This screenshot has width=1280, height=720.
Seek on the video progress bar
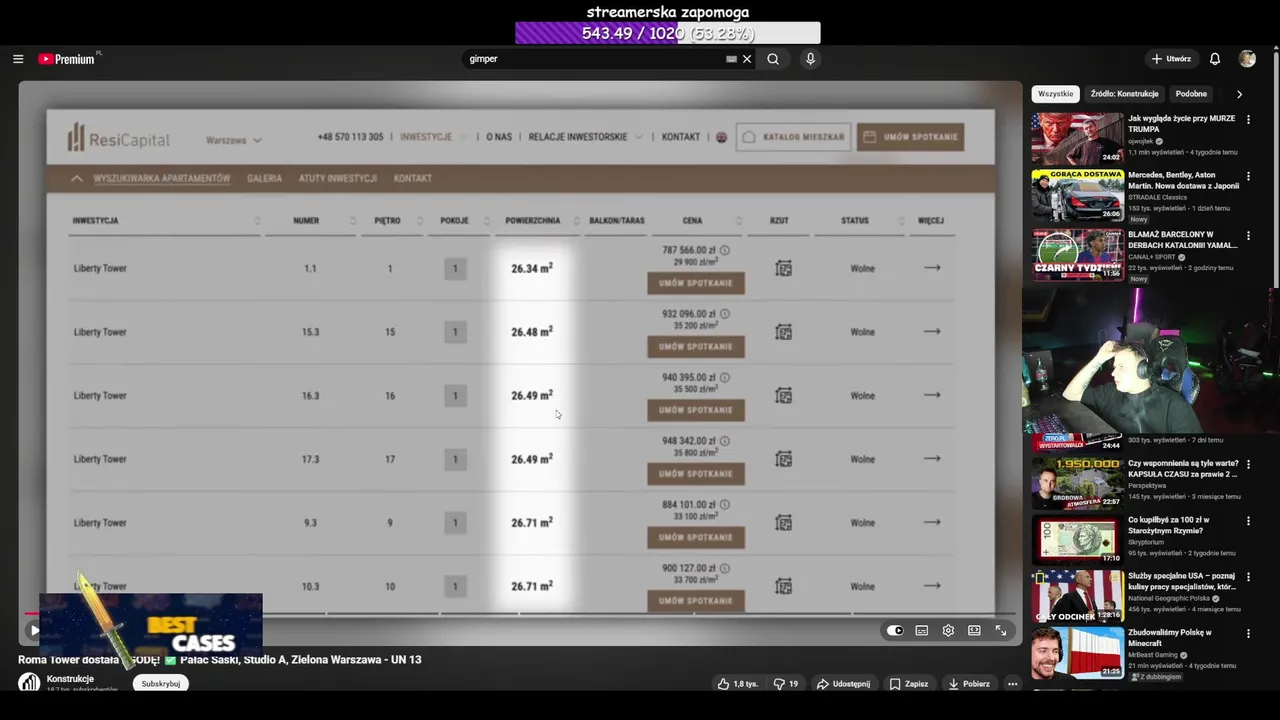click(x=520, y=613)
